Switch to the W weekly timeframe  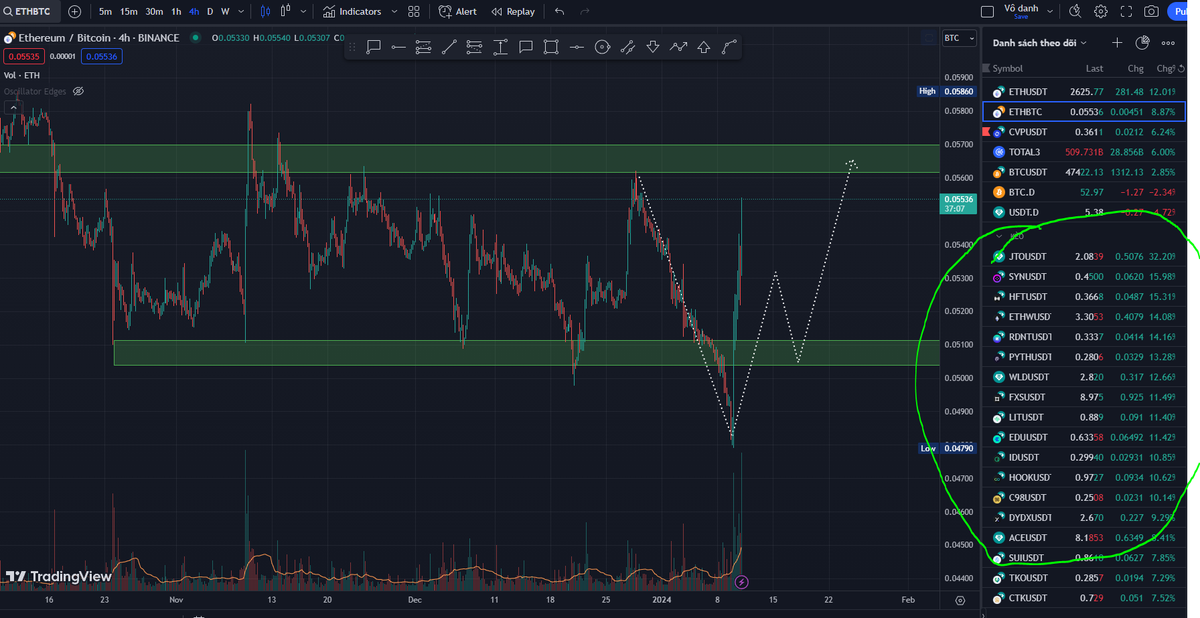225,11
